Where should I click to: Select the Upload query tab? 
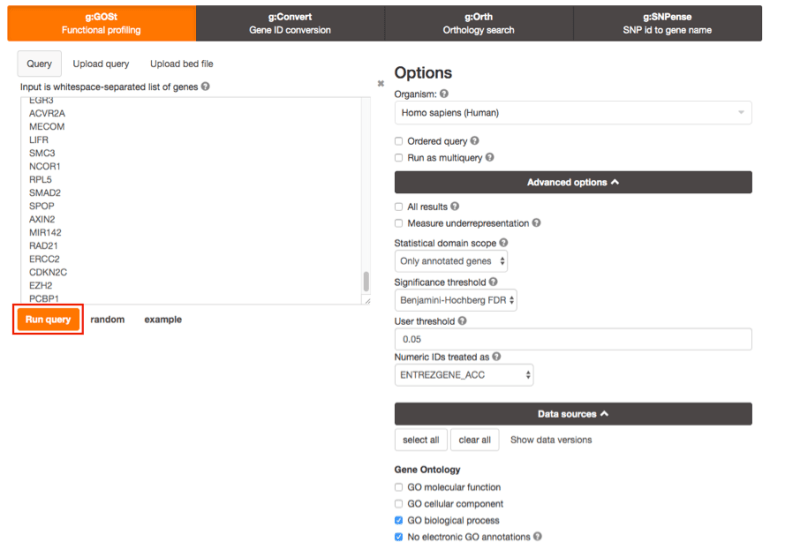point(101,64)
